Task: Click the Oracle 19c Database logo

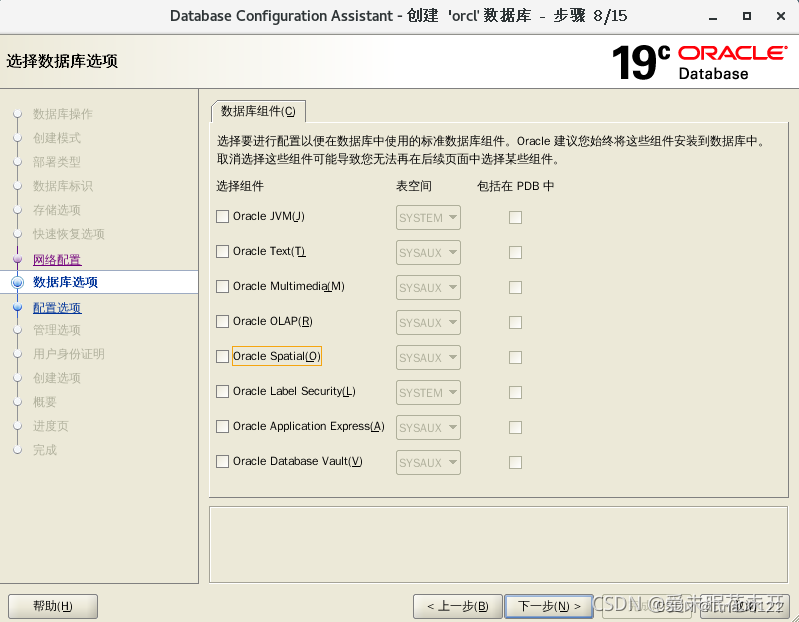Action: tap(700, 63)
